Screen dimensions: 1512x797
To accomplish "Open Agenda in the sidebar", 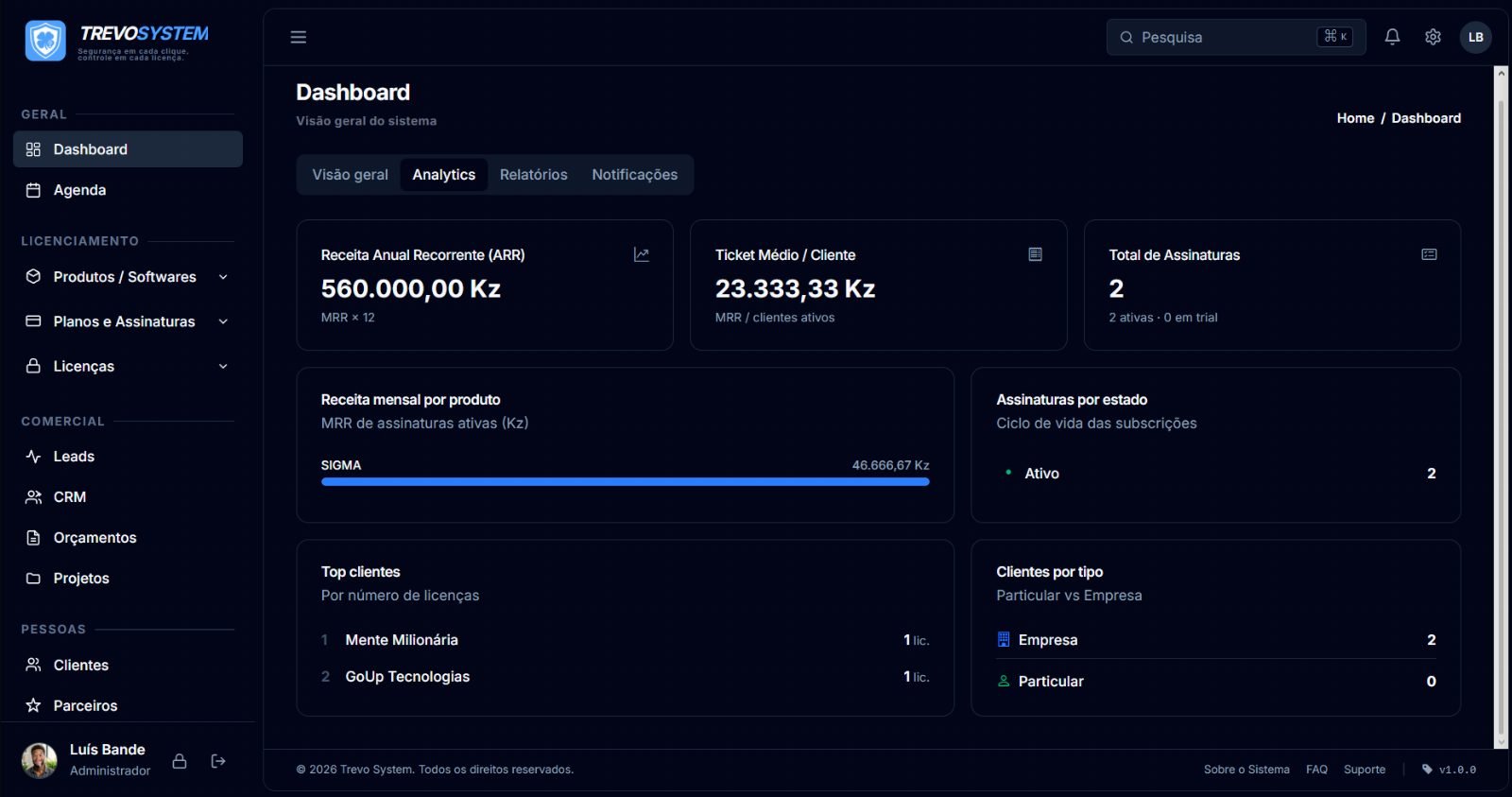I will pyautogui.click(x=129, y=190).
